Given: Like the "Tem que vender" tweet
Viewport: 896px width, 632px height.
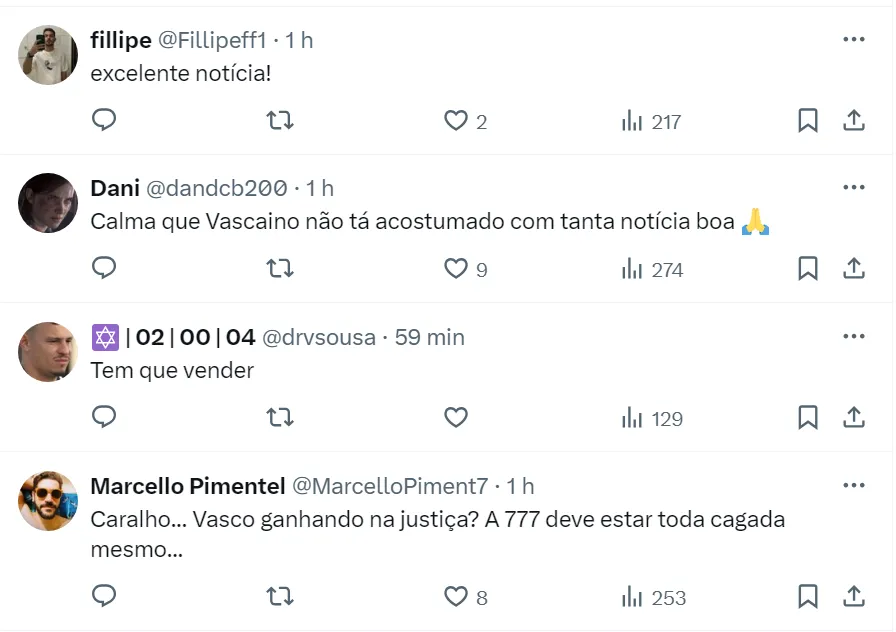Looking at the screenshot, I should pos(456,417).
